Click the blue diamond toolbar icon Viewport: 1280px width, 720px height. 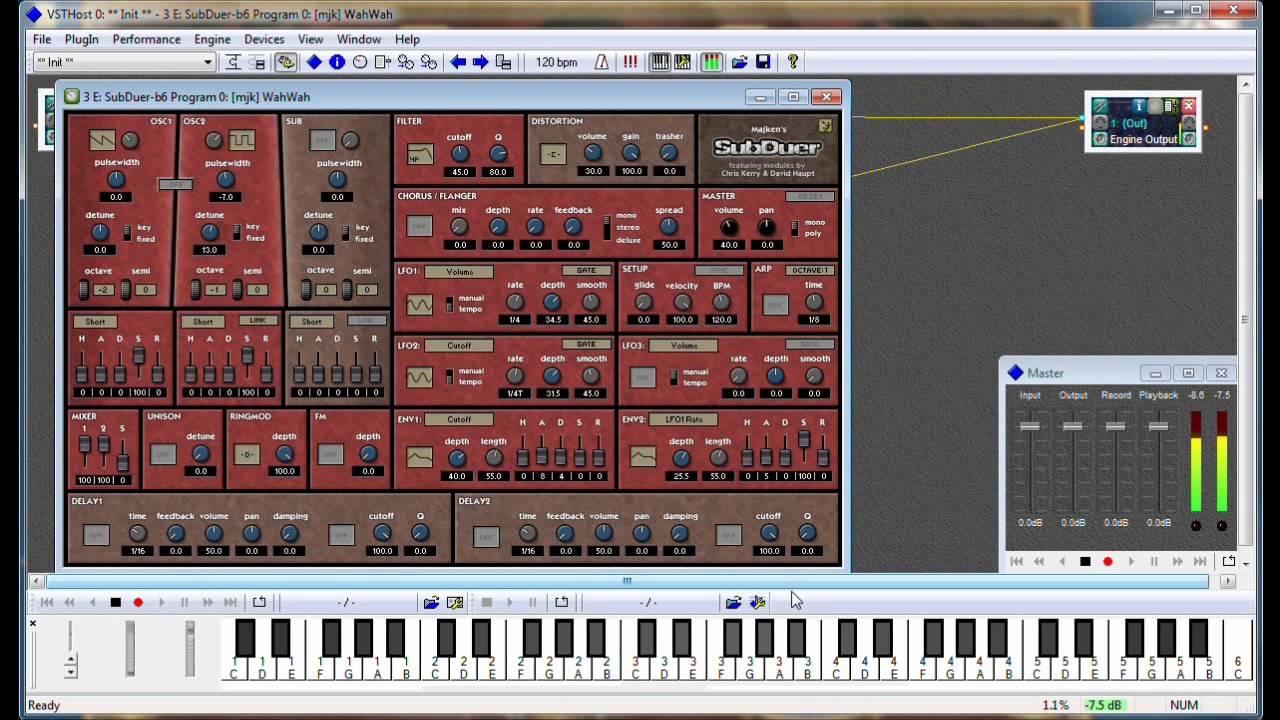314,62
